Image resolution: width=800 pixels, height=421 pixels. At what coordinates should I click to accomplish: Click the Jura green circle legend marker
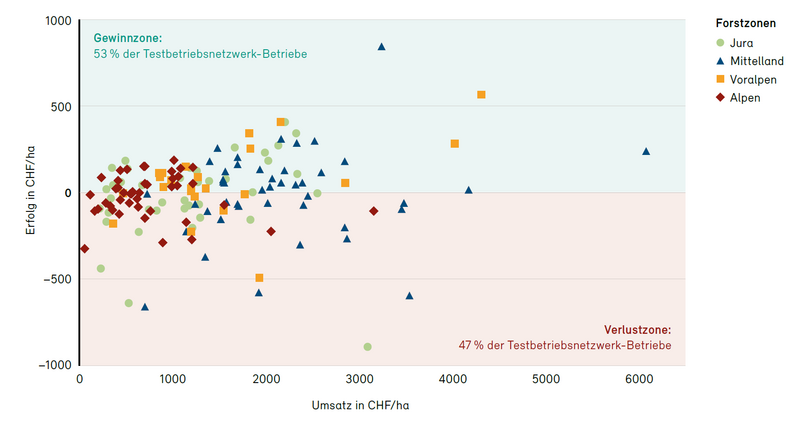(x=722, y=43)
